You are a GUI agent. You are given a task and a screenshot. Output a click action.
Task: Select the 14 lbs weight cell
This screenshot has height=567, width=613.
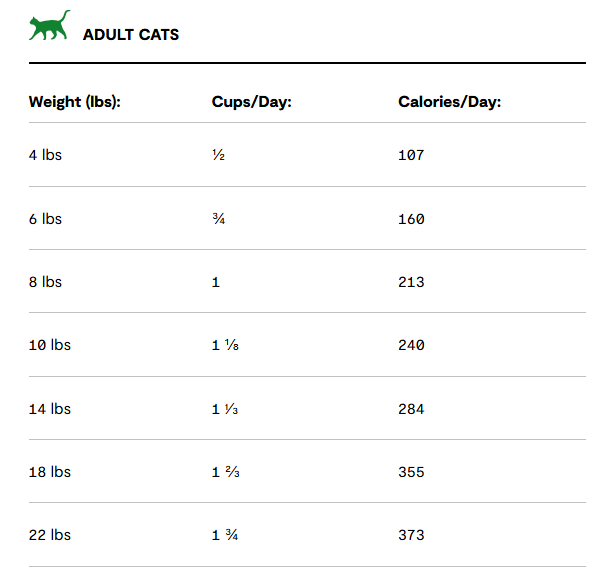pyautogui.click(x=50, y=409)
